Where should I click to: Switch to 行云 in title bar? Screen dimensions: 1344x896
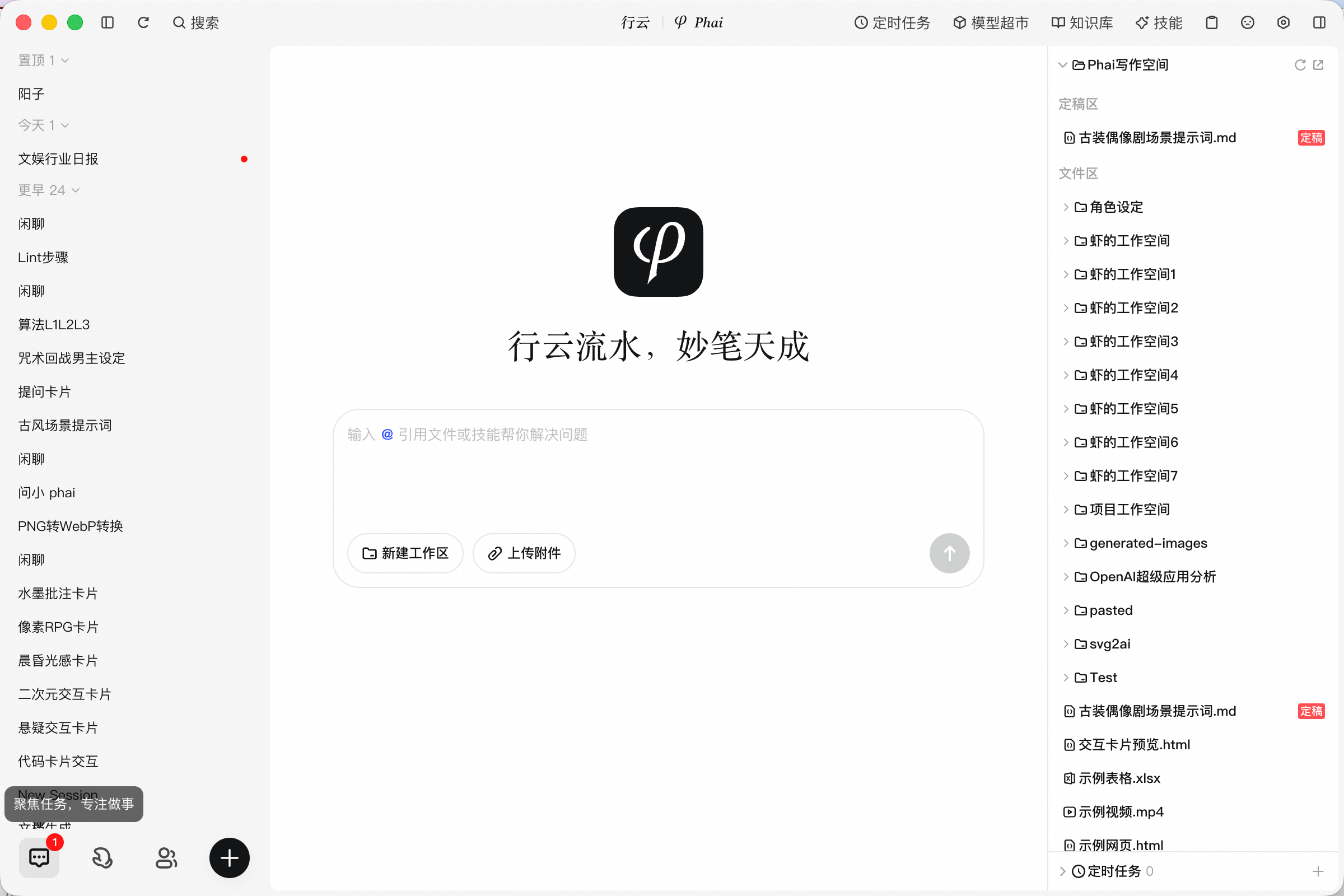pyautogui.click(x=636, y=23)
